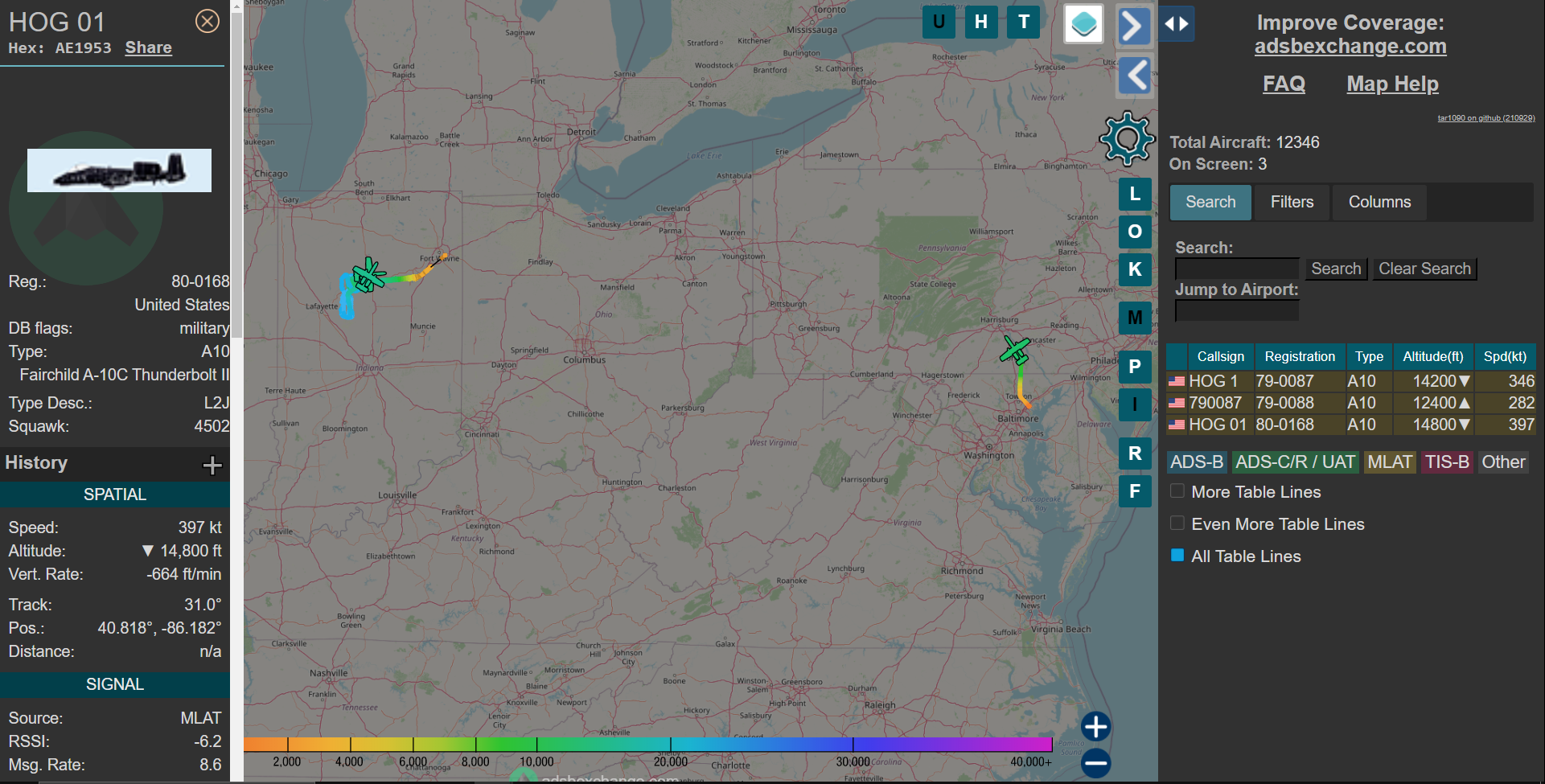
Task: Open the FAQ link
Action: click(1284, 84)
